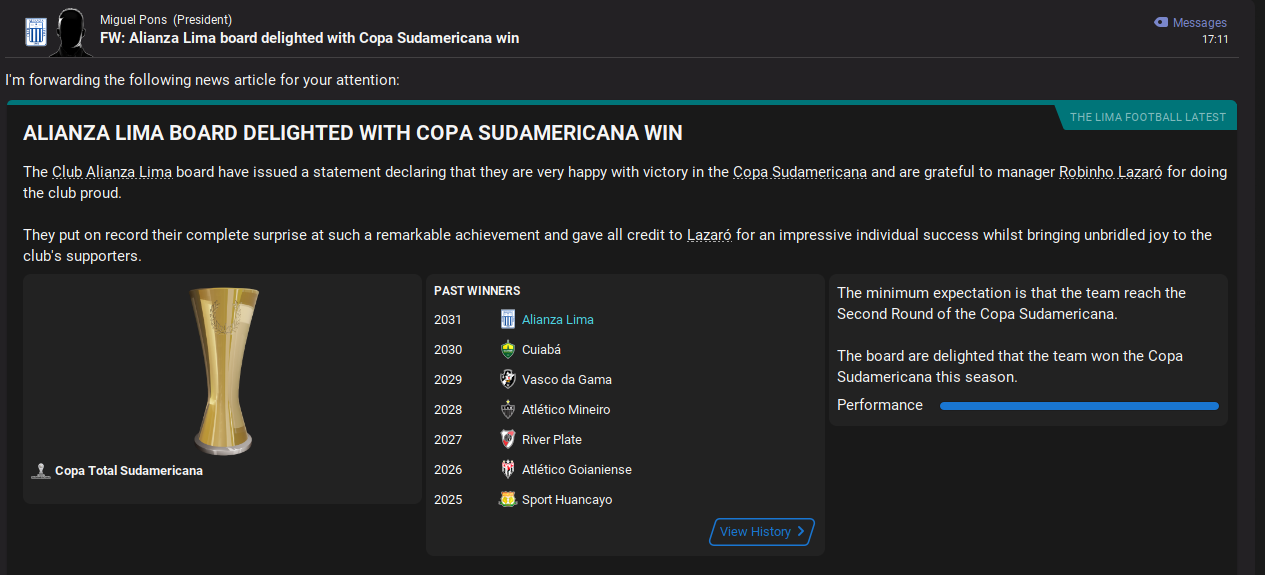Click the blue Performance progress bar
Screen dimensions: 1265x575
[1079, 406]
